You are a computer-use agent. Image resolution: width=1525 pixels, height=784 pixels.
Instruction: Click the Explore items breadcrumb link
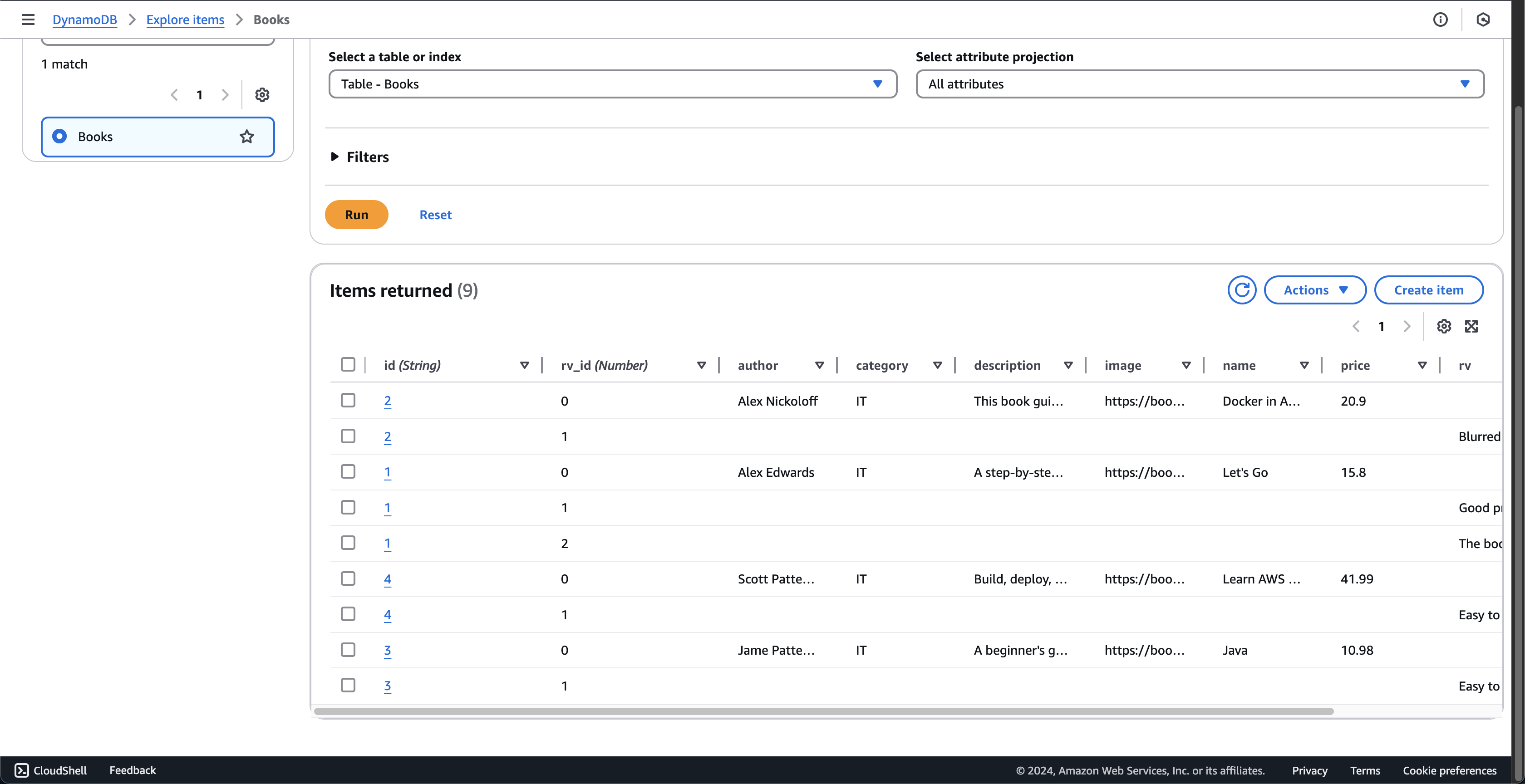pos(185,20)
